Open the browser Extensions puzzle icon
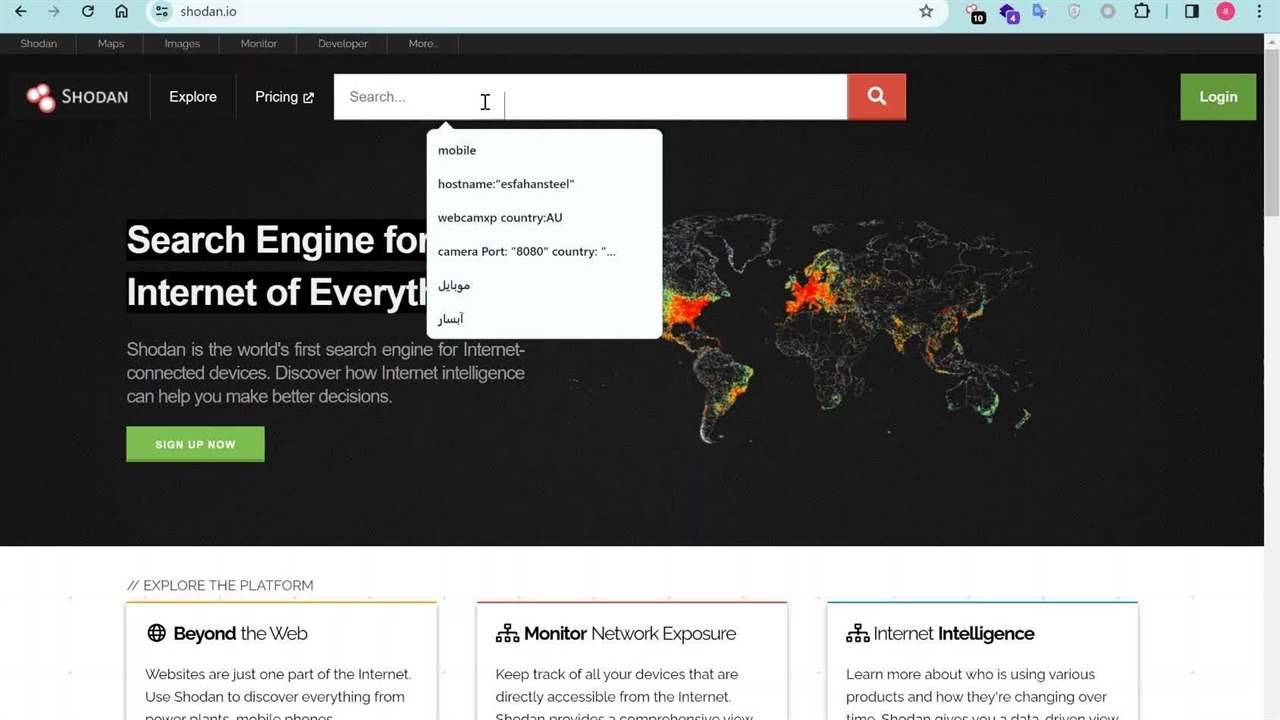 (x=1142, y=12)
